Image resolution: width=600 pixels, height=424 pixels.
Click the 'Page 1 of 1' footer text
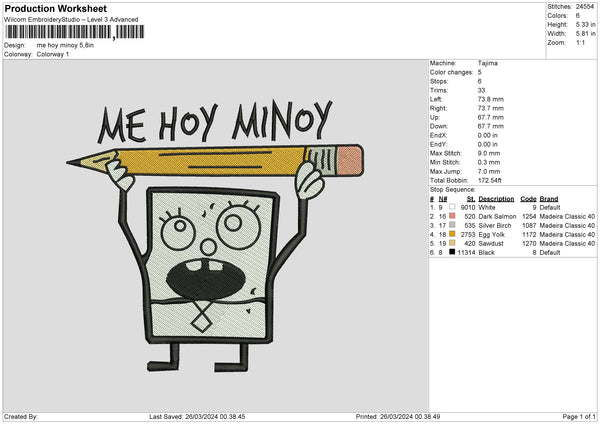pyautogui.click(x=579, y=416)
